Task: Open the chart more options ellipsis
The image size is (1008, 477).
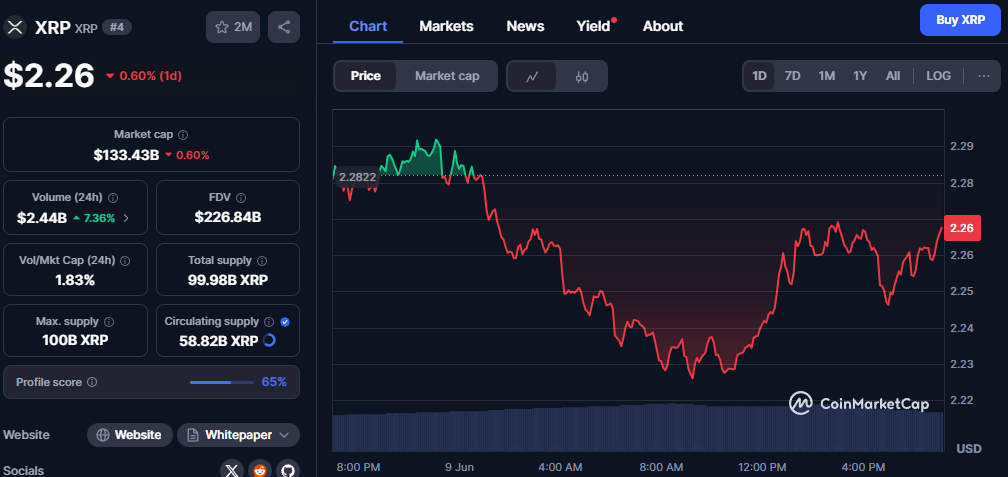Action: [984, 76]
